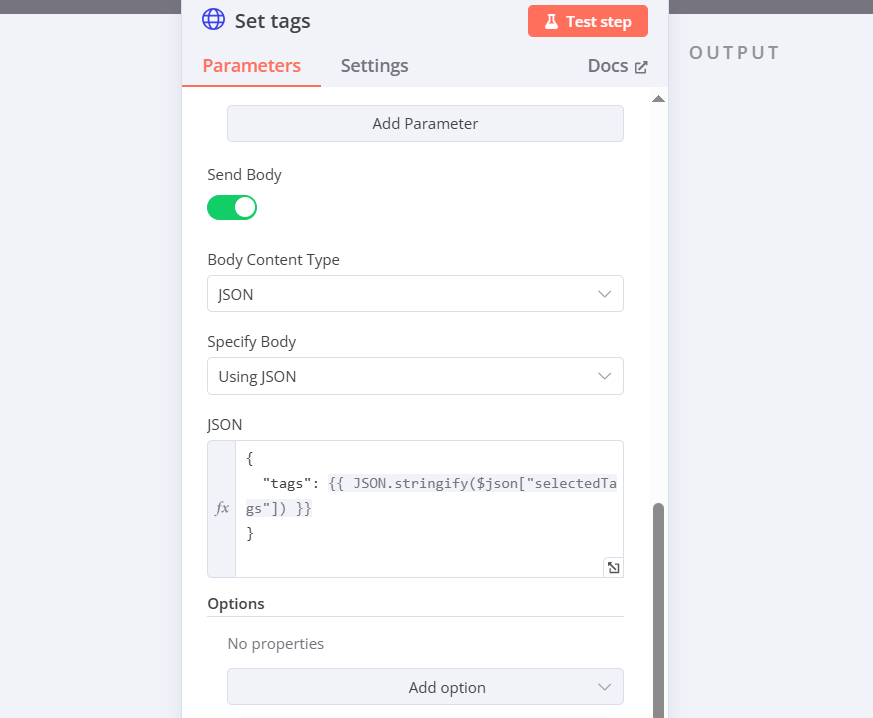Click the scroll-up arrow above the scrollbar

pos(658,99)
